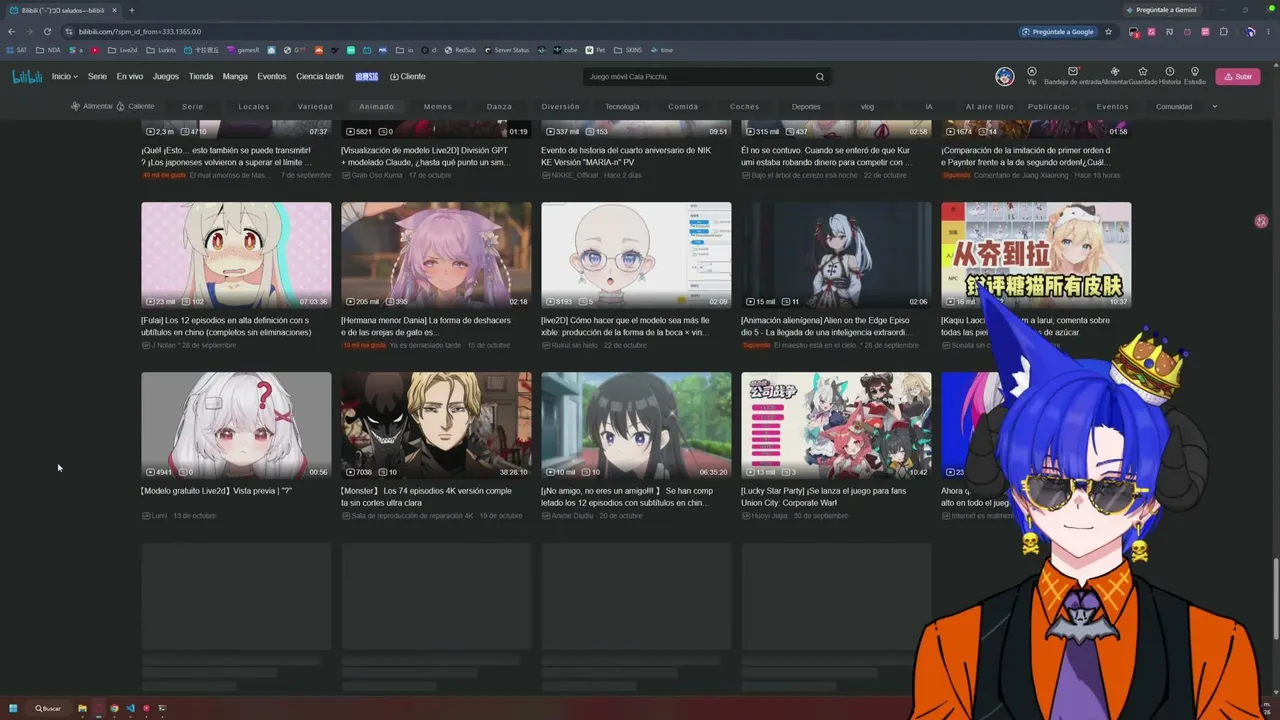Expand the category bar with the chevron arrow
Screen dimensions: 1280x720
point(1215,107)
